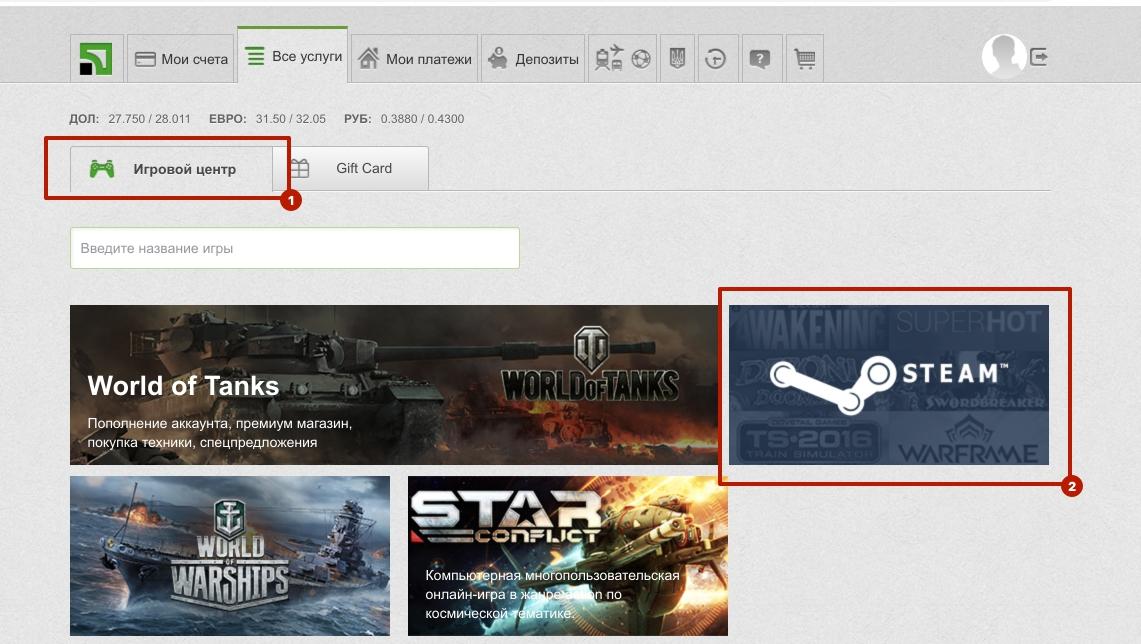The image size is (1141, 644).
Task: Open the help question mark icon
Action: coord(760,59)
